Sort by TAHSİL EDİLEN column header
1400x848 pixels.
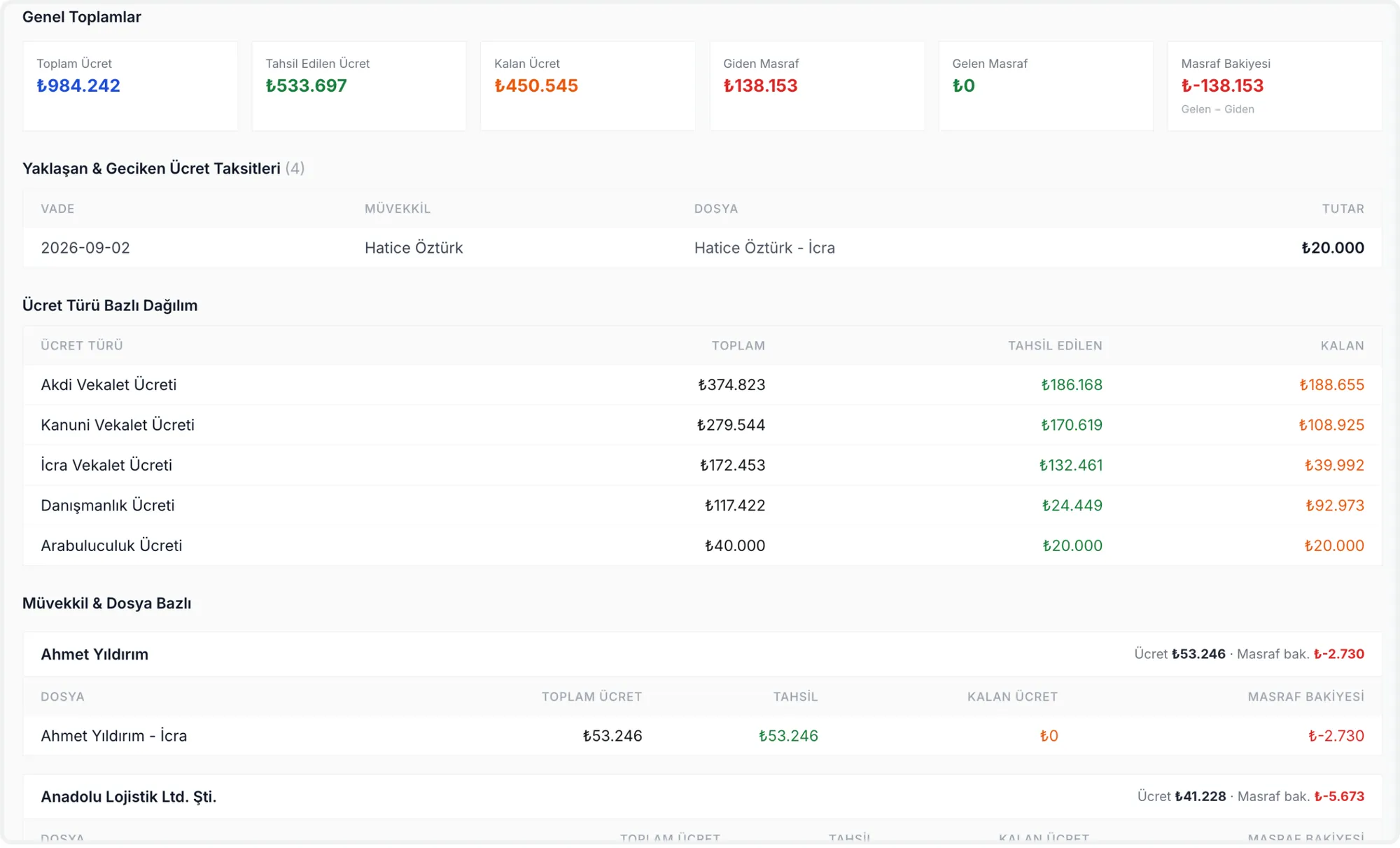(1055, 346)
